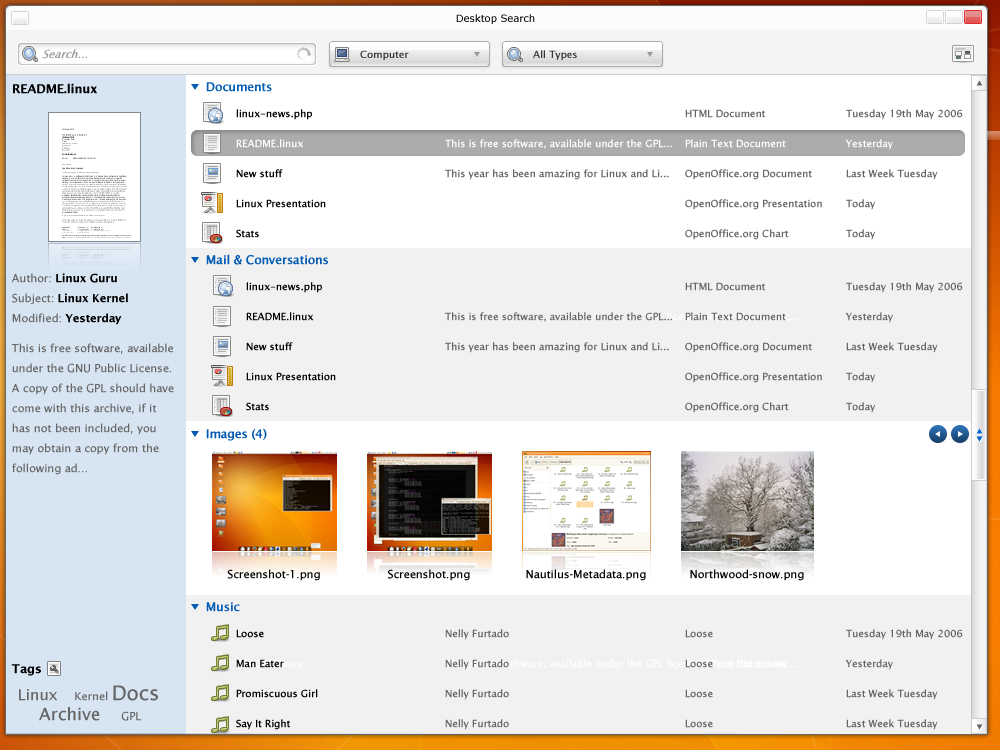Click 'Tuesday 19th May 2006' date in Music

tap(904, 633)
